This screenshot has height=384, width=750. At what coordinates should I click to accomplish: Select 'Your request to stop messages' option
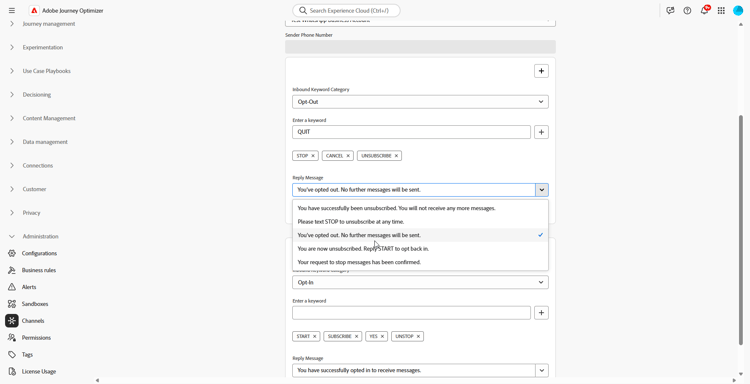420,262
